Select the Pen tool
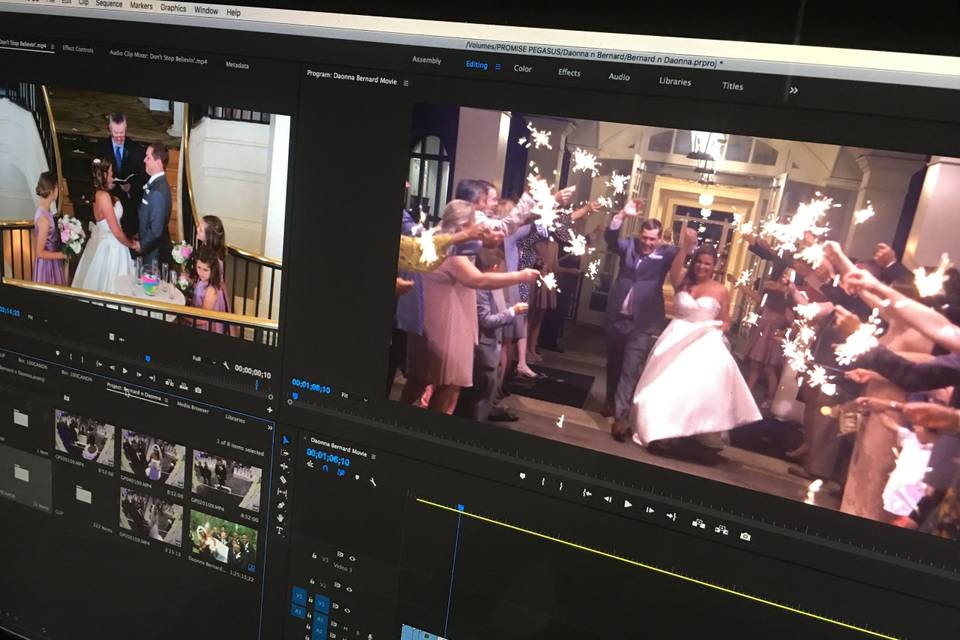The width and height of the screenshot is (960, 640). pos(281,505)
